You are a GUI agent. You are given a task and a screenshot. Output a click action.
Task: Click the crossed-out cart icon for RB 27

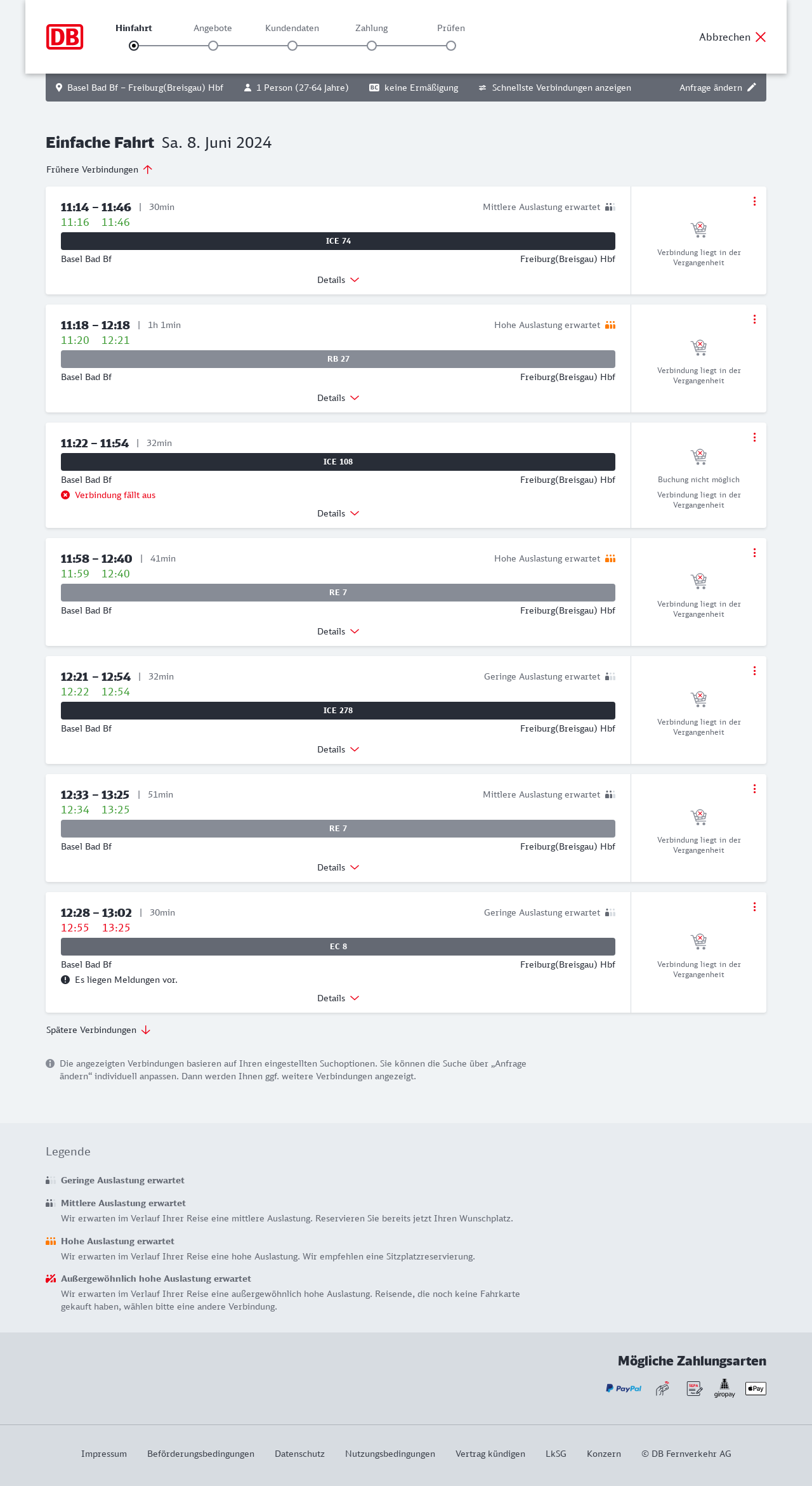698,348
